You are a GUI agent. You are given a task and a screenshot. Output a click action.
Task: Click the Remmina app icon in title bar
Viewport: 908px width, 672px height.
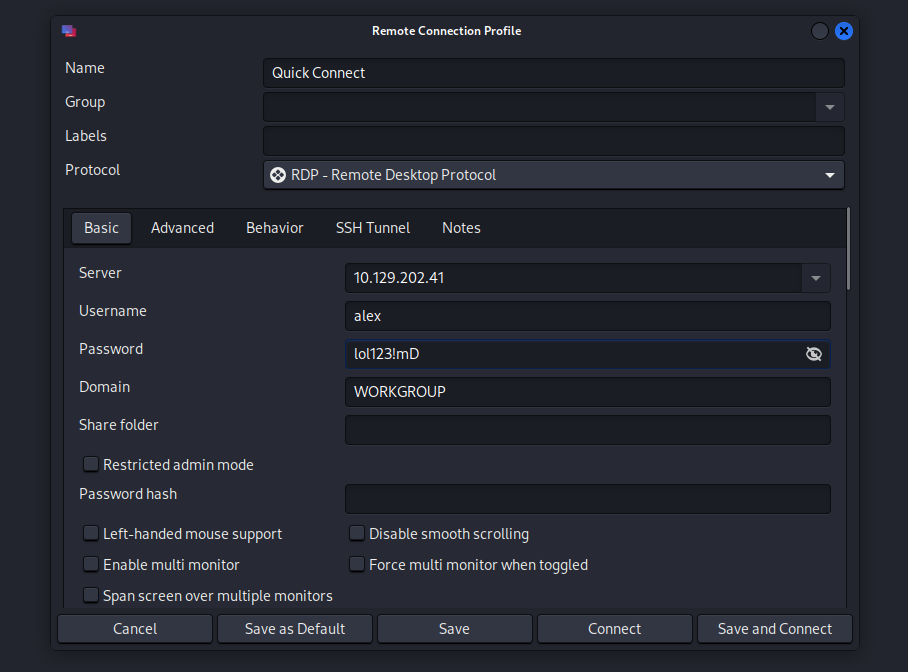pos(69,31)
